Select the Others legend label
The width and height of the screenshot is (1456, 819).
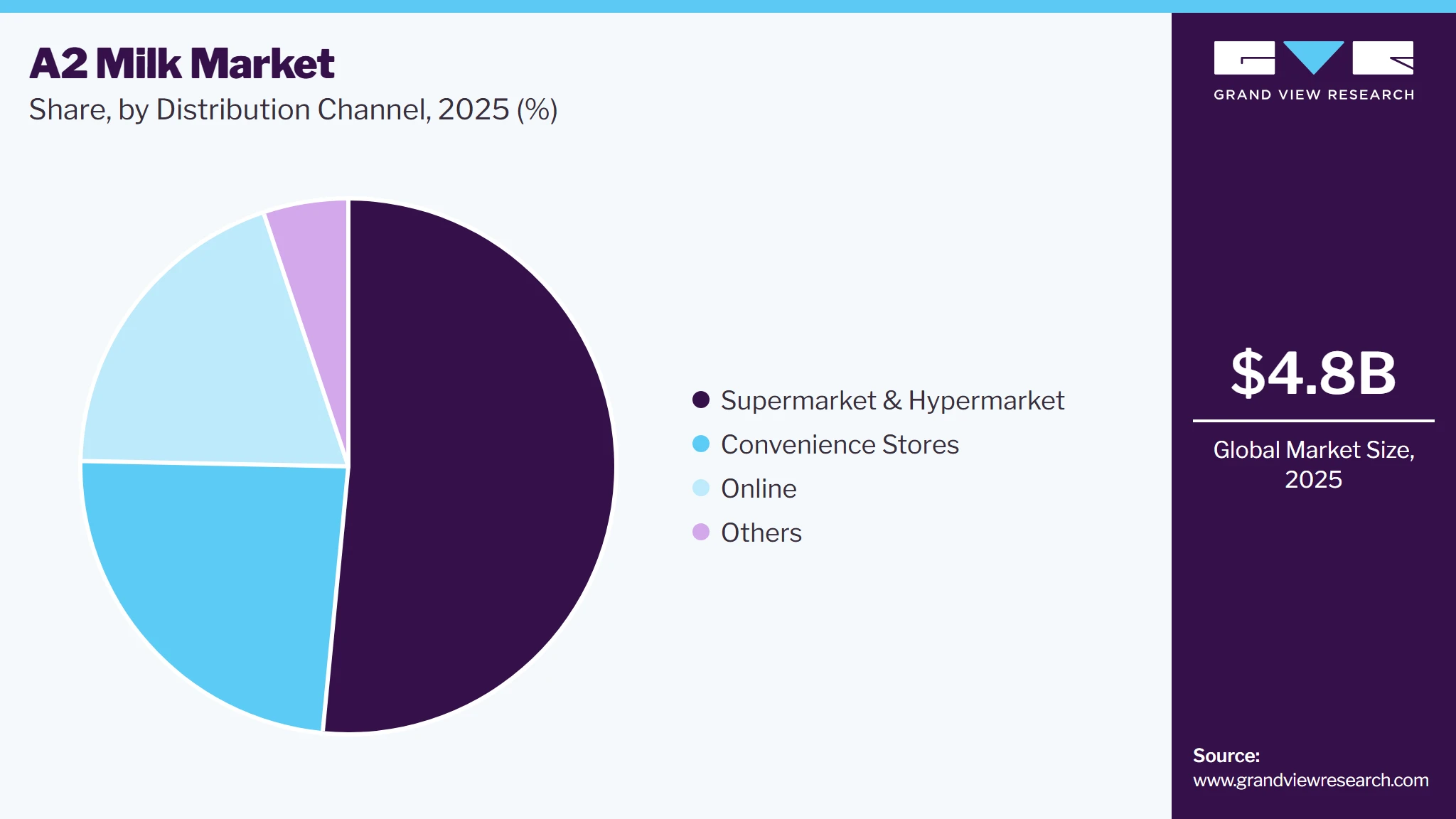761,533
